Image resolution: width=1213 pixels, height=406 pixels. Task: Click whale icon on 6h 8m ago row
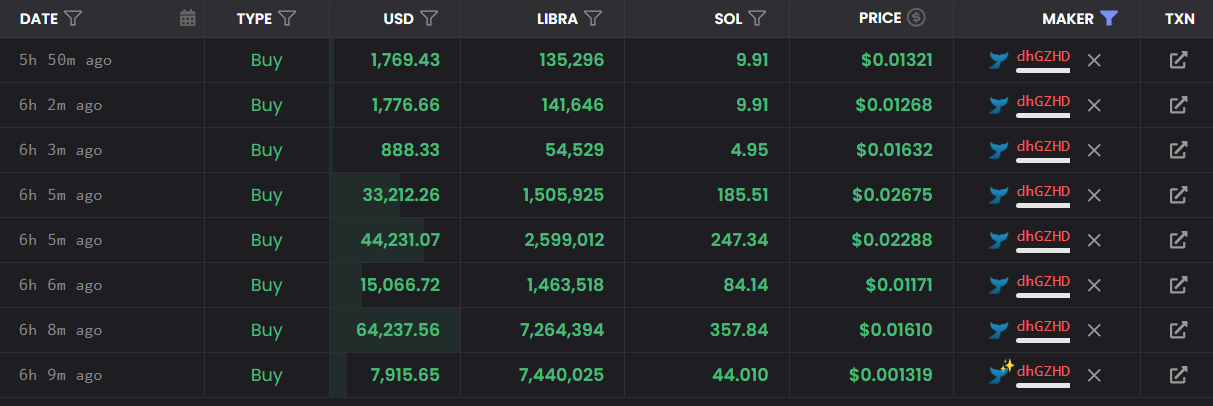(998, 330)
